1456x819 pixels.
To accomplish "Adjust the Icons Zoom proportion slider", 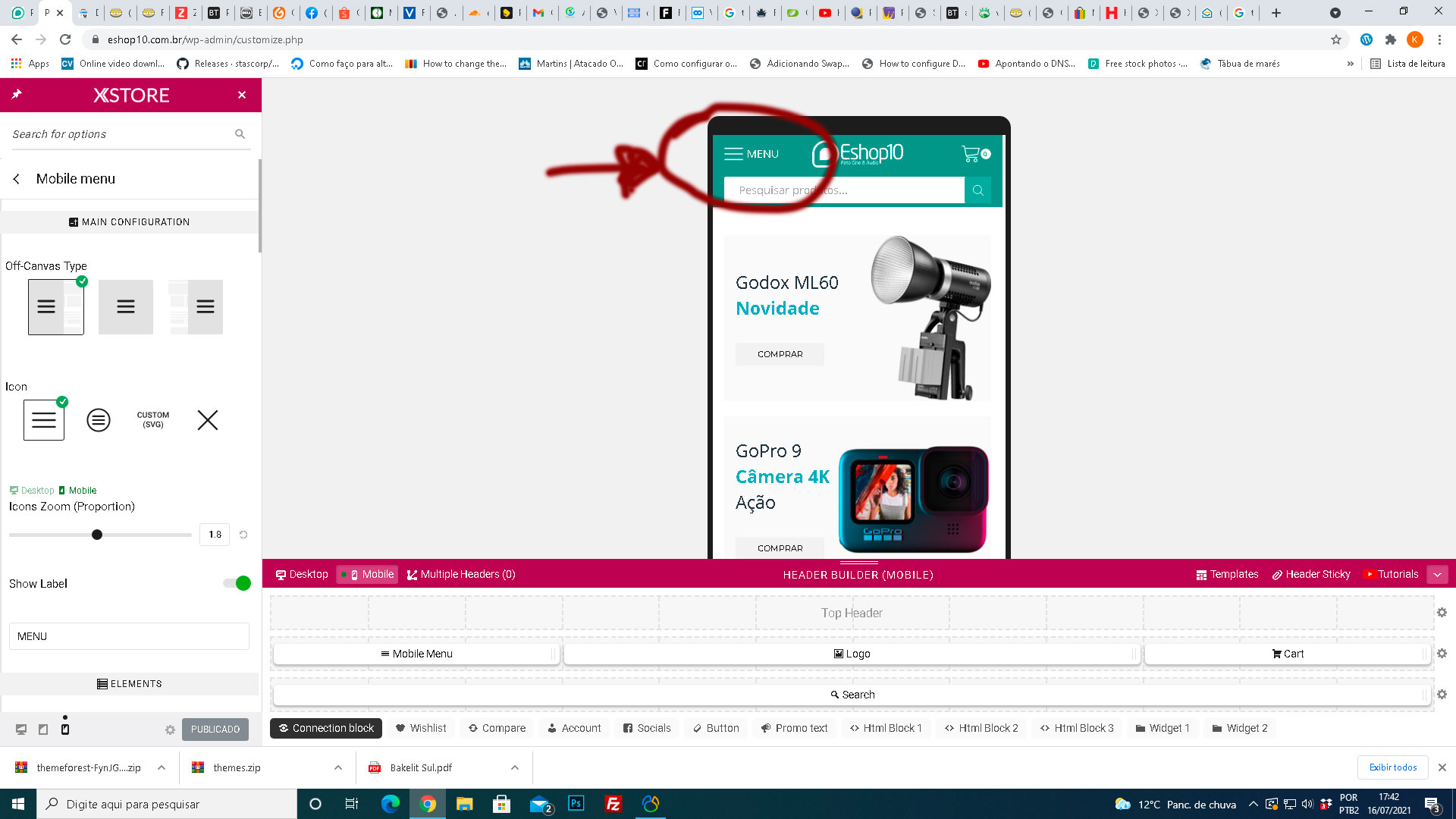I will click(x=97, y=535).
